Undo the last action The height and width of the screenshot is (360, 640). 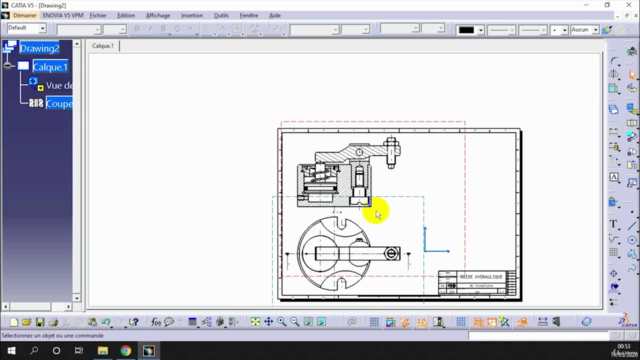click(x=106, y=322)
